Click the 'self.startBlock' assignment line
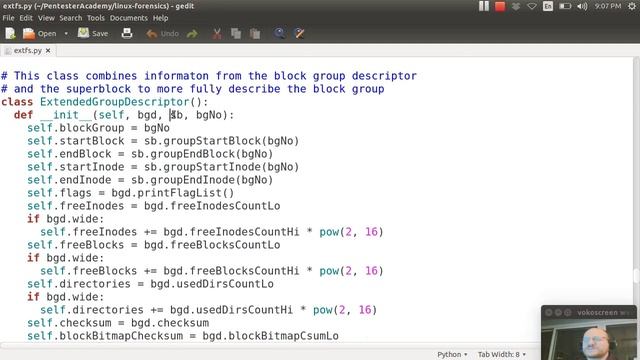The image size is (640, 360). (163, 141)
